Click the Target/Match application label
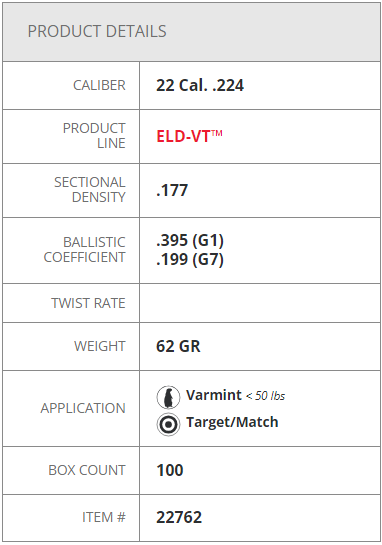Viewport: 382px width, 545px height. [232, 422]
